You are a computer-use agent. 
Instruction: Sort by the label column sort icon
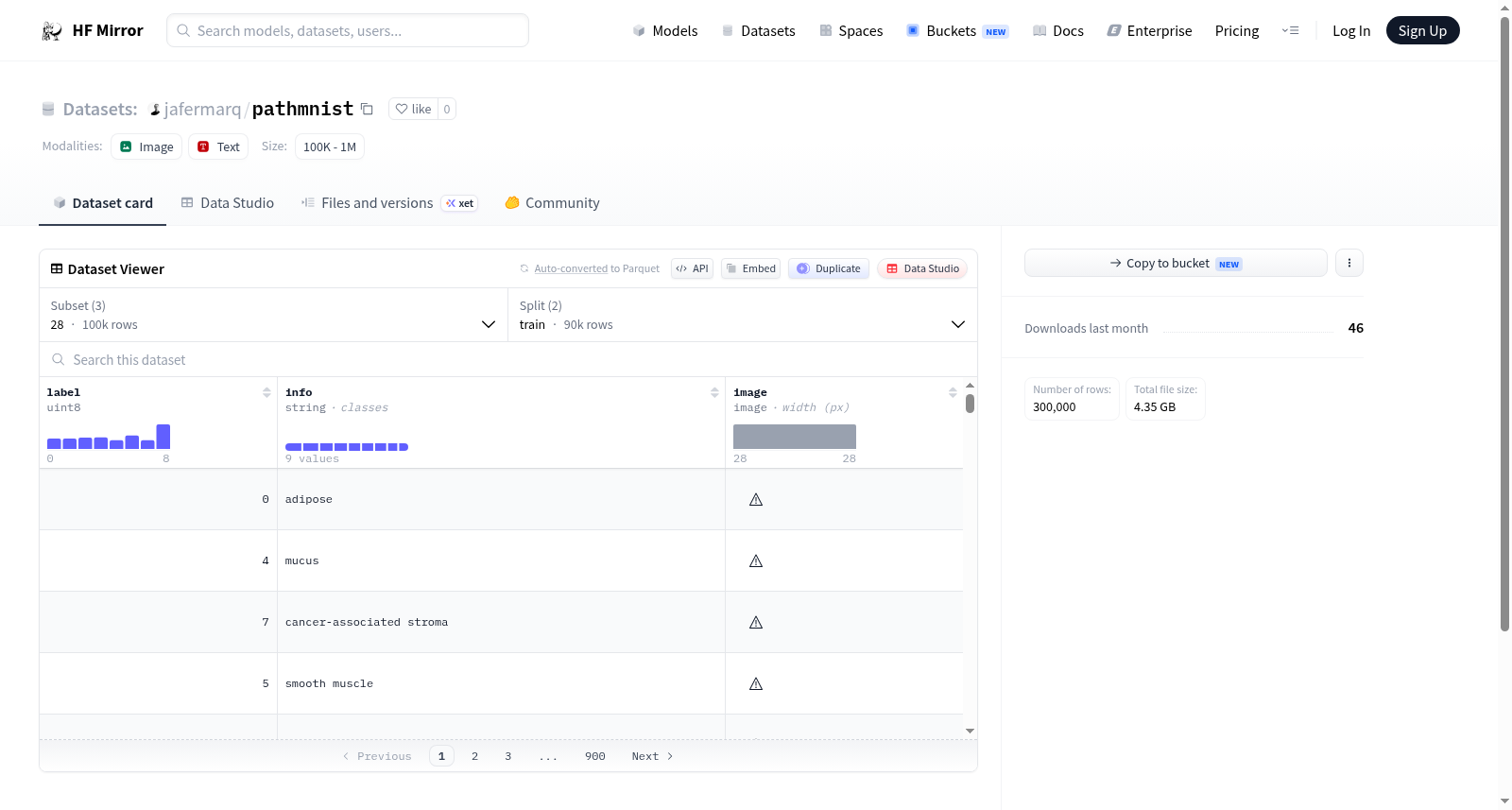pyautogui.click(x=266, y=392)
